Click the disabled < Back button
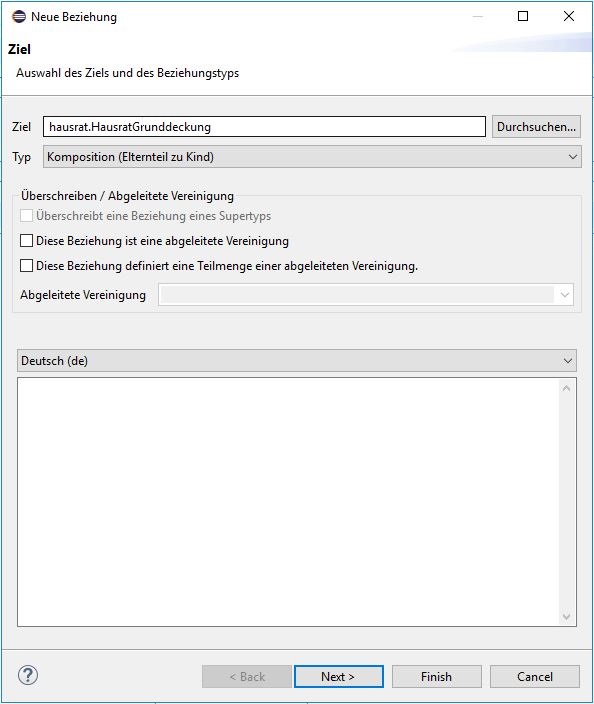The width and height of the screenshot is (594, 704). (247, 676)
